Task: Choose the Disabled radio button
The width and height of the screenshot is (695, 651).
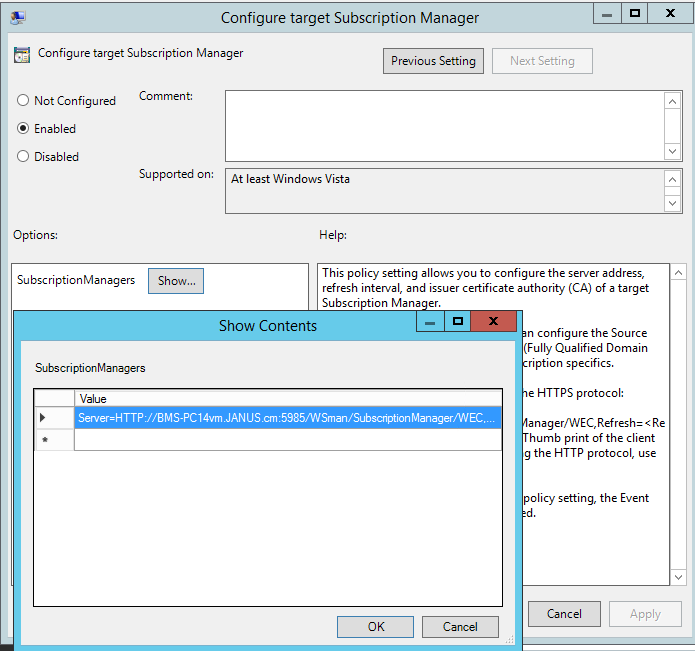Action: [x=24, y=157]
